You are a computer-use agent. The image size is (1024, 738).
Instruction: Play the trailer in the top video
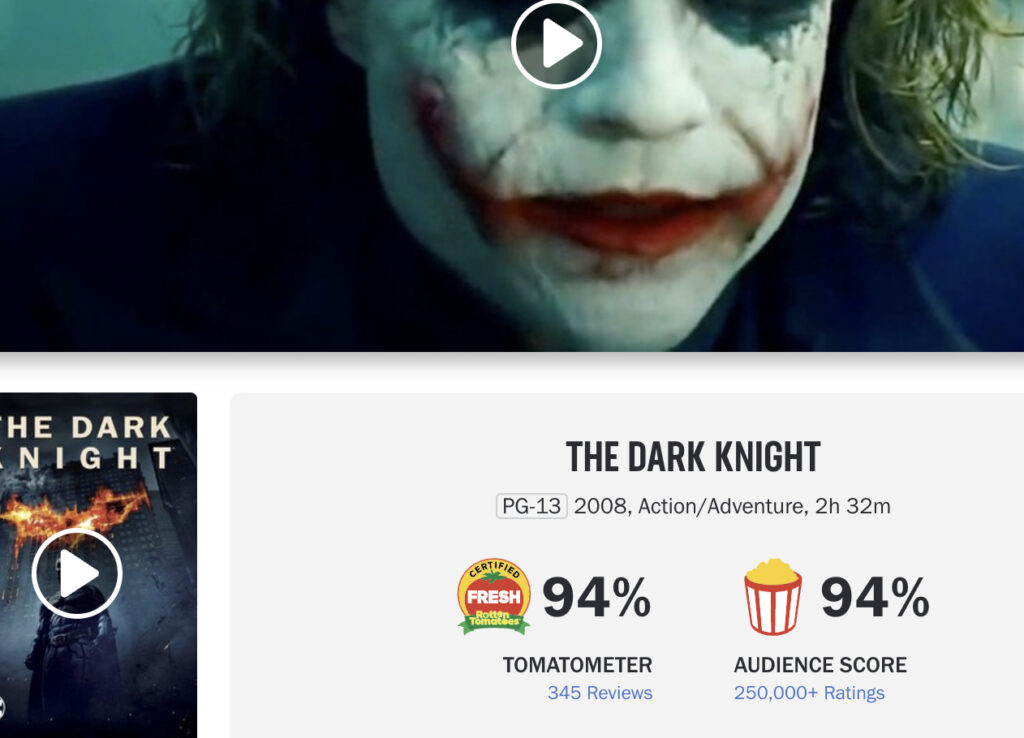[x=556, y=43]
